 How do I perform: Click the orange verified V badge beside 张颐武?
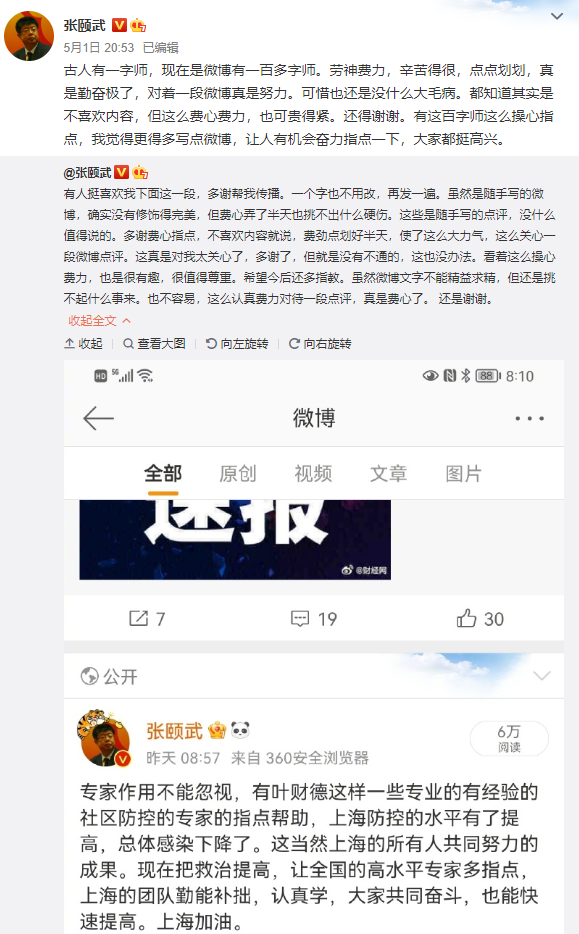point(119,25)
